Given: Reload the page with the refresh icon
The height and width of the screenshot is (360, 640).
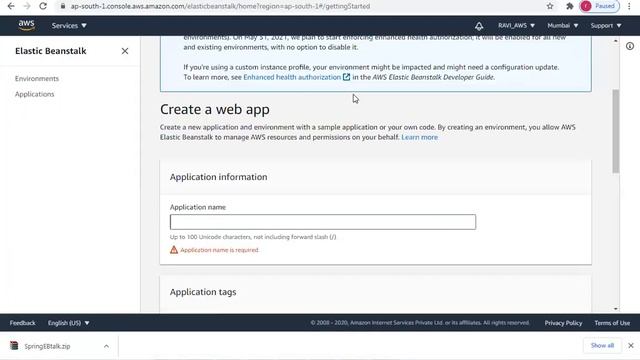Looking at the screenshot, I should pos(43,6).
